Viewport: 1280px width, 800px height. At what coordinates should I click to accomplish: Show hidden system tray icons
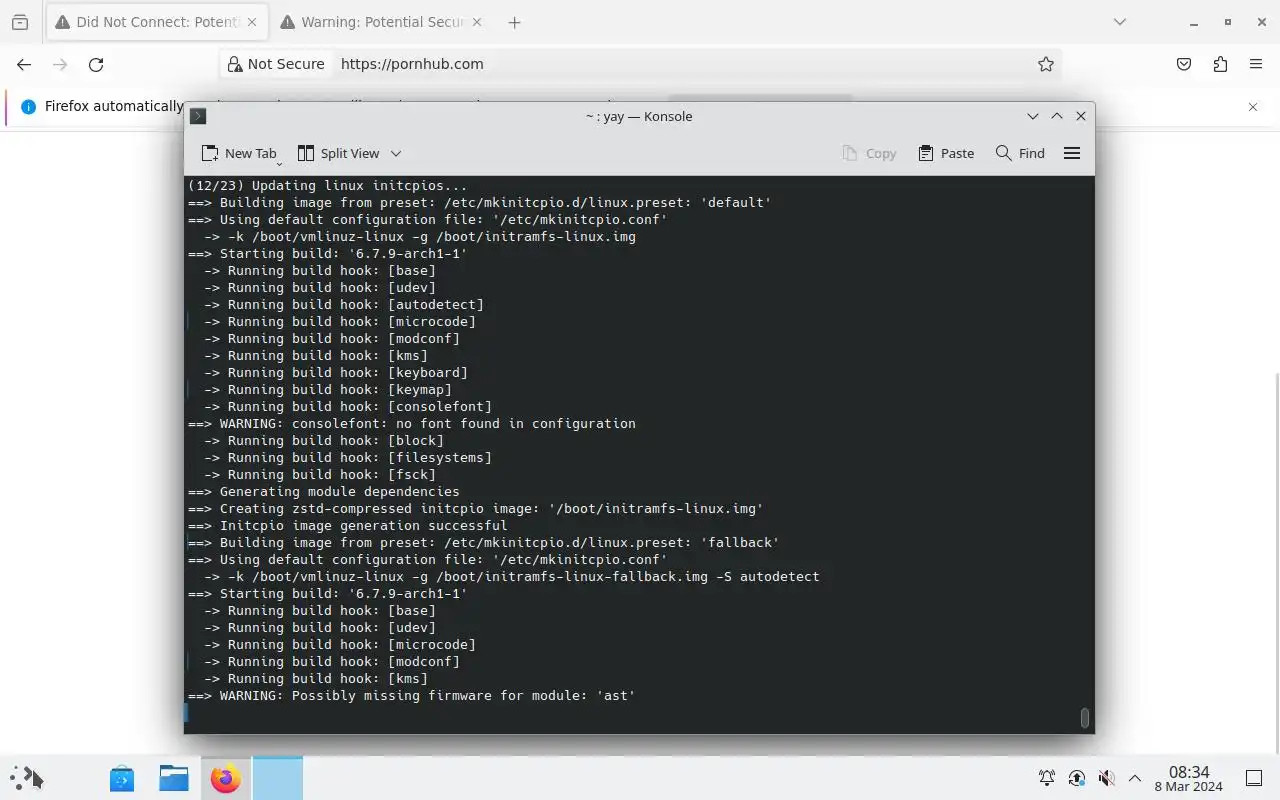coord(1135,778)
